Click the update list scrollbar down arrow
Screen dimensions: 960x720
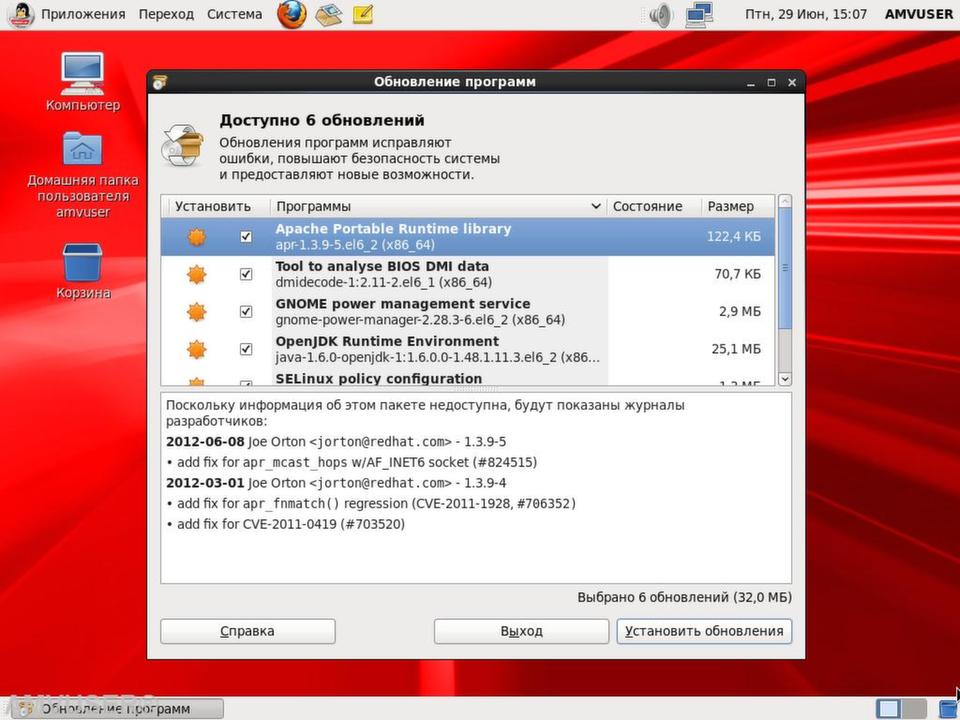pyautogui.click(x=784, y=380)
